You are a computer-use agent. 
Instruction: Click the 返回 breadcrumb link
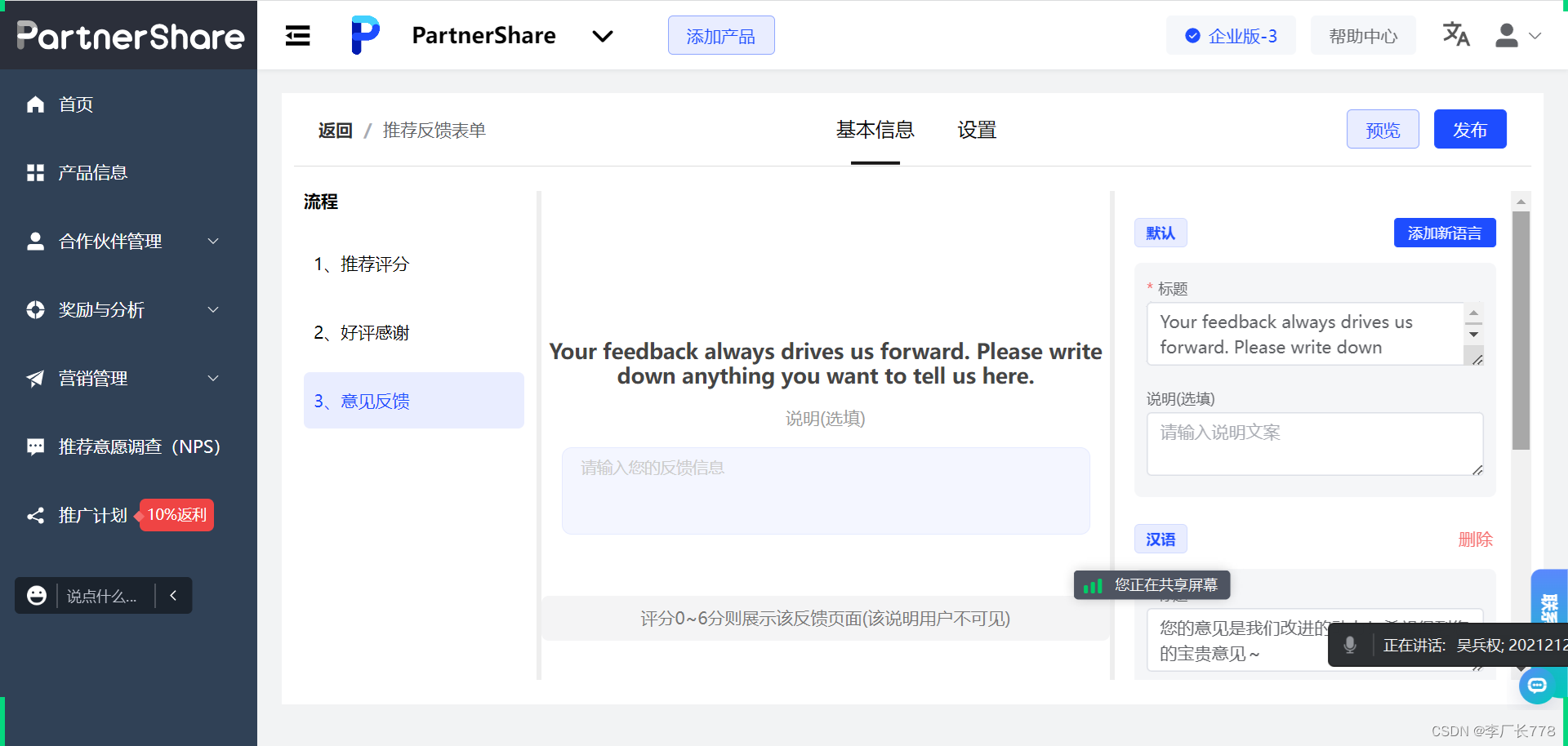point(334,130)
